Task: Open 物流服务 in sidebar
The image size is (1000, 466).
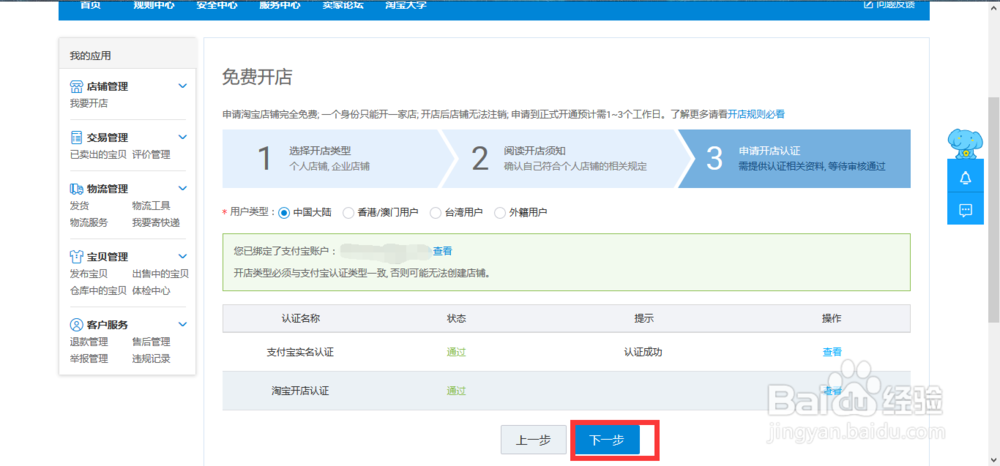Action: [89, 222]
